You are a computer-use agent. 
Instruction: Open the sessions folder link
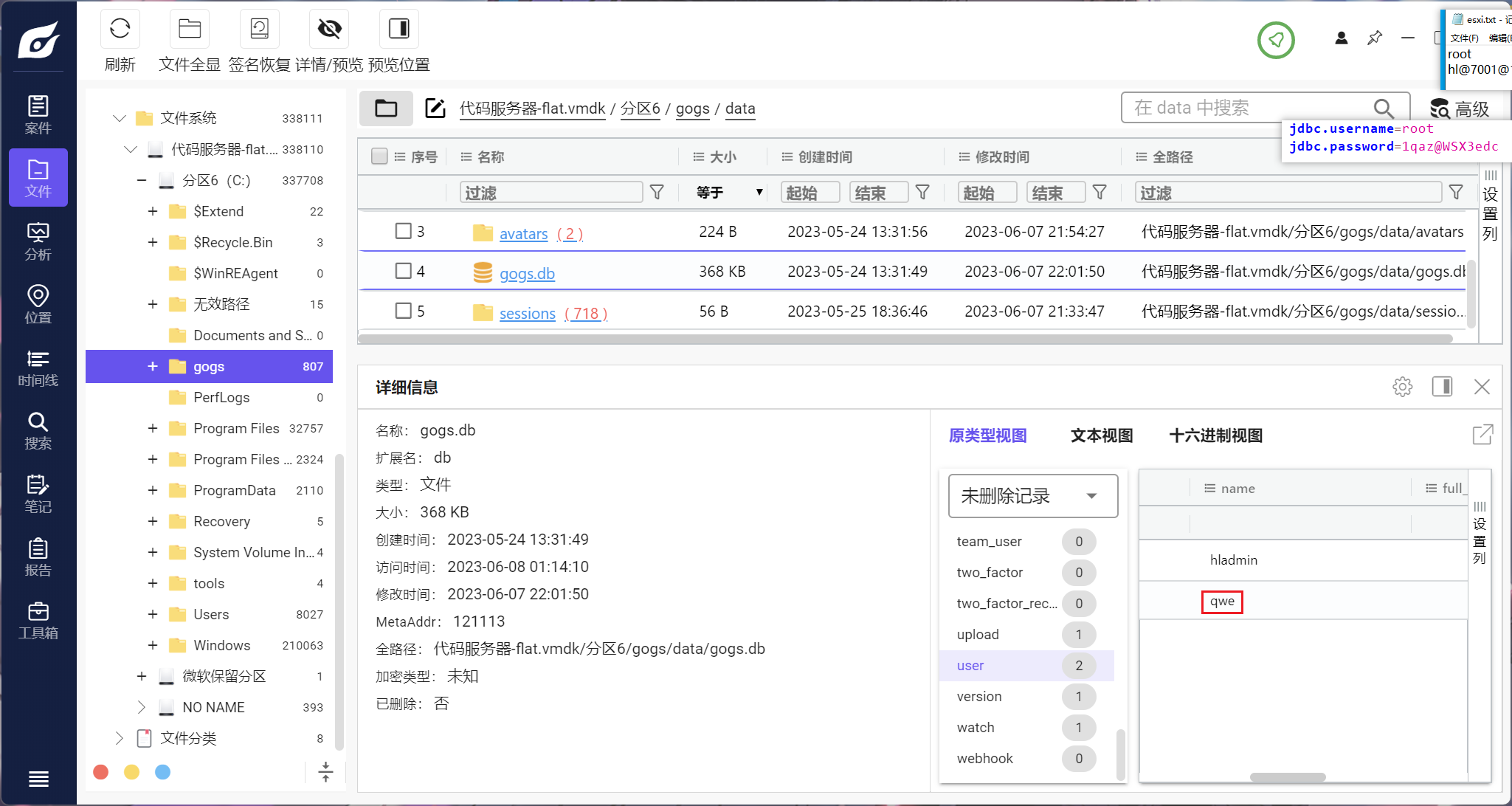[527, 314]
